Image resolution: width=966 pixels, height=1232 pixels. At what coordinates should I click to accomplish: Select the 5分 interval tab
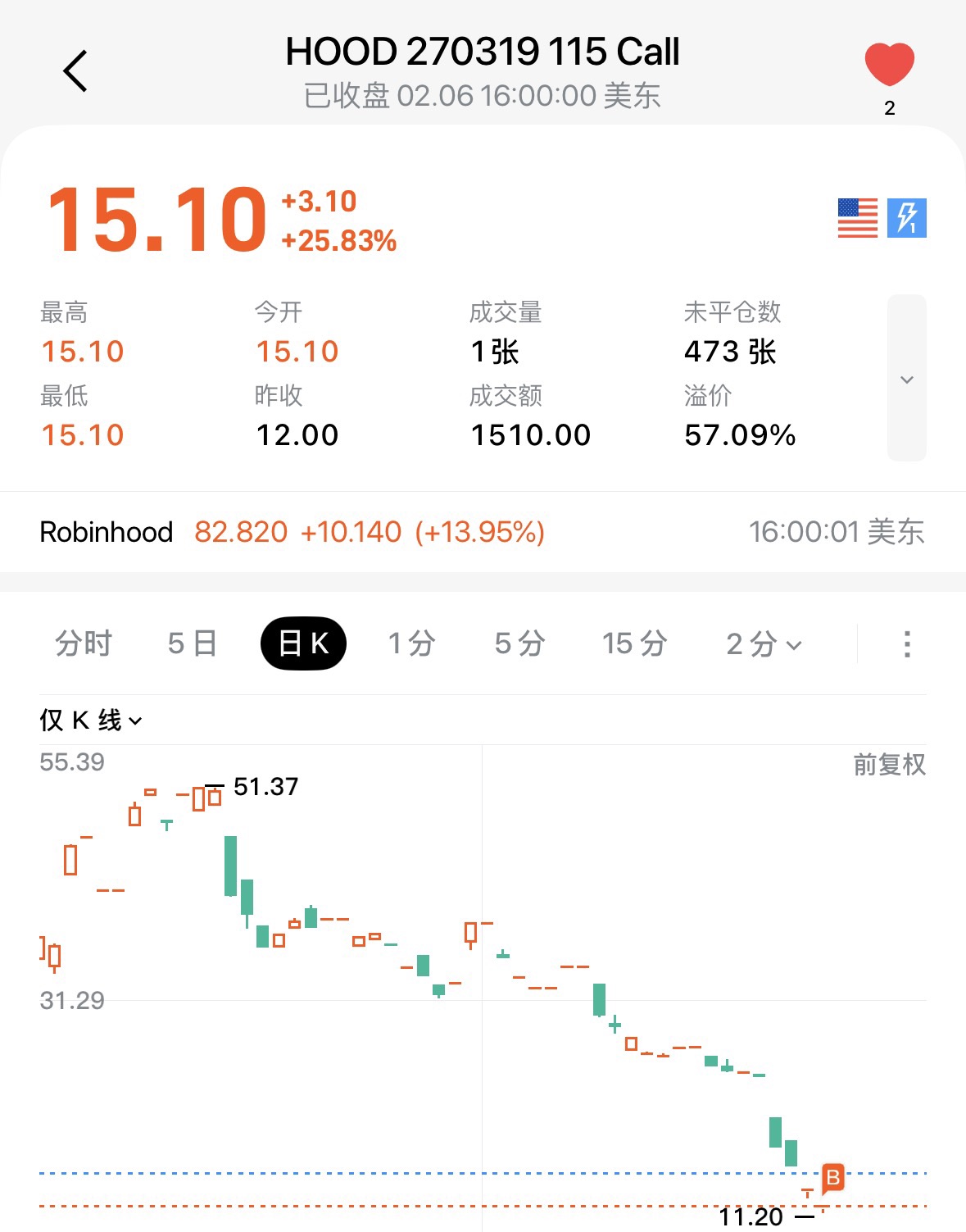519,643
